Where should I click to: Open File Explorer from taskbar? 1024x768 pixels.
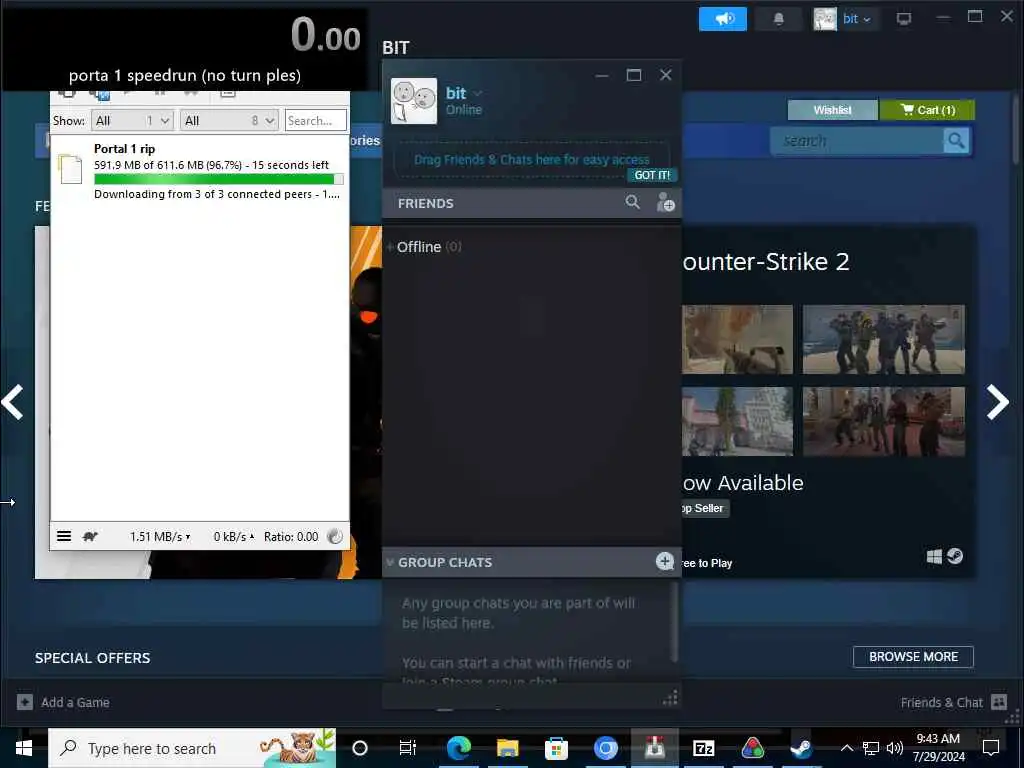tap(507, 748)
